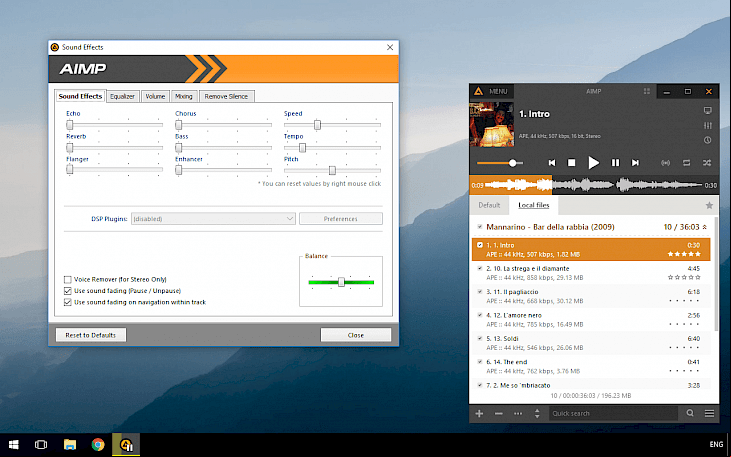Remove files with the minus icon

498,413
